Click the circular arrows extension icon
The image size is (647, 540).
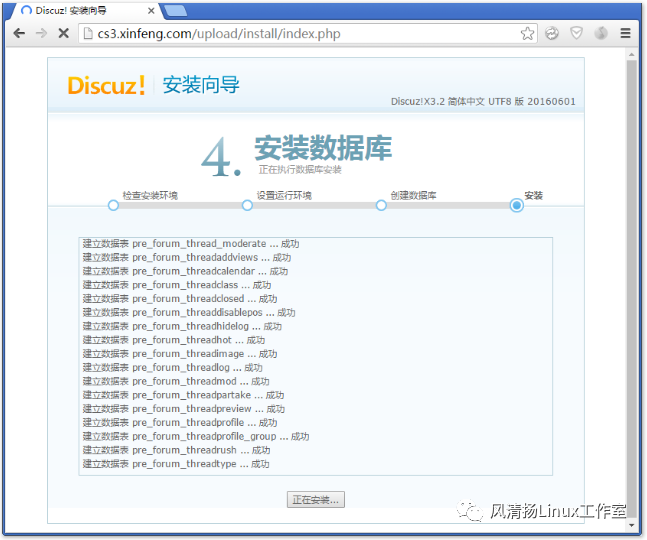click(552, 33)
